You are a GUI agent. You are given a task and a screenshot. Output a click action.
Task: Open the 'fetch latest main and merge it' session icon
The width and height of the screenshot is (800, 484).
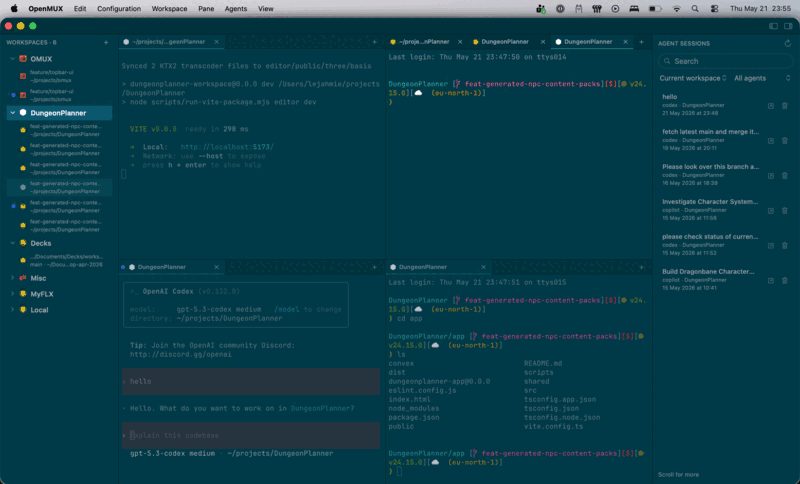tap(771, 141)
